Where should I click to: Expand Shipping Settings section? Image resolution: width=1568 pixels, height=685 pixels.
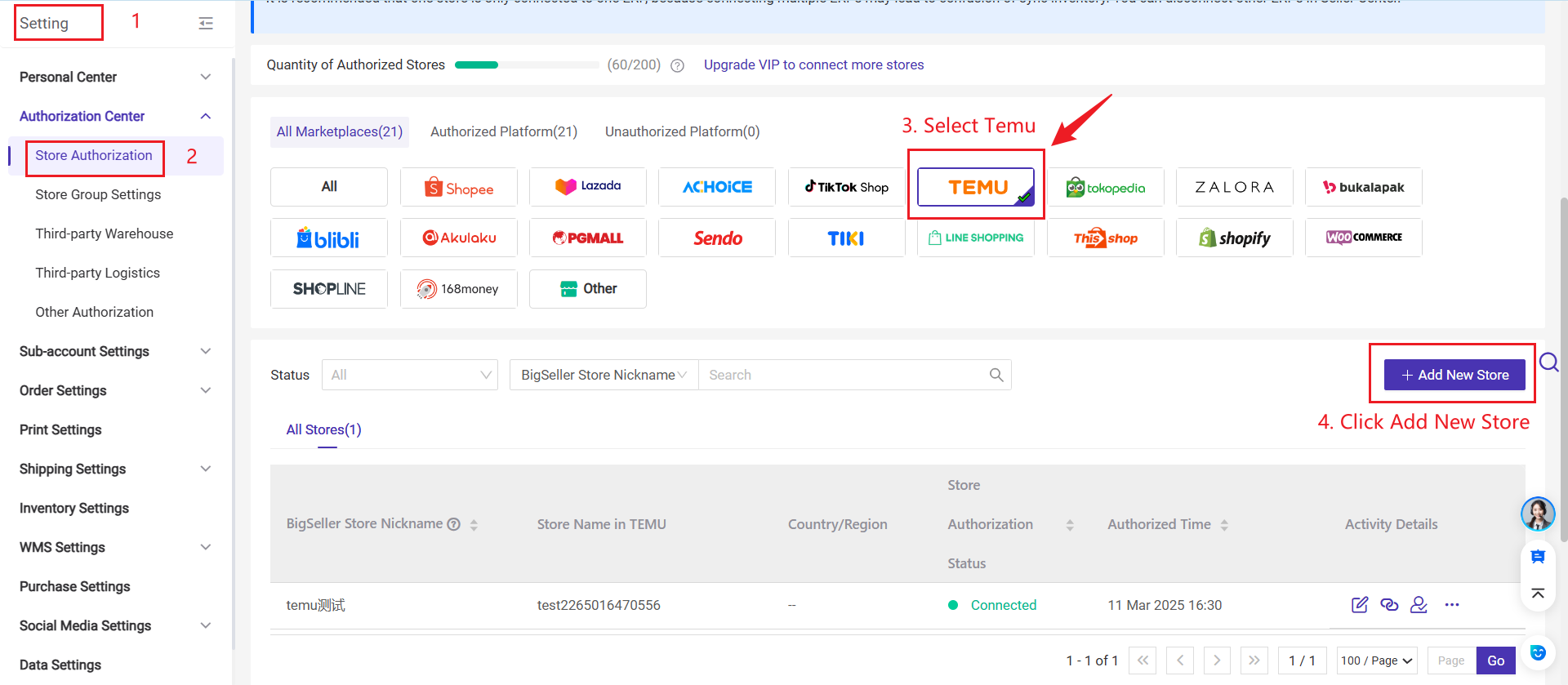pyautogui.click(x=206, y=469)
